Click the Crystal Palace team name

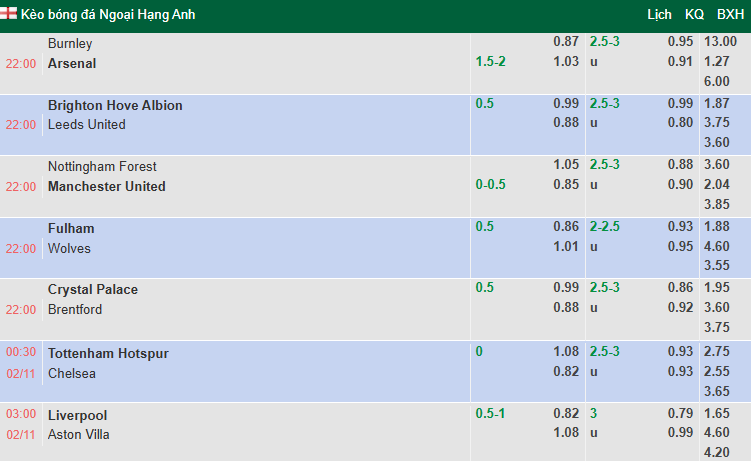coord(93,289)
